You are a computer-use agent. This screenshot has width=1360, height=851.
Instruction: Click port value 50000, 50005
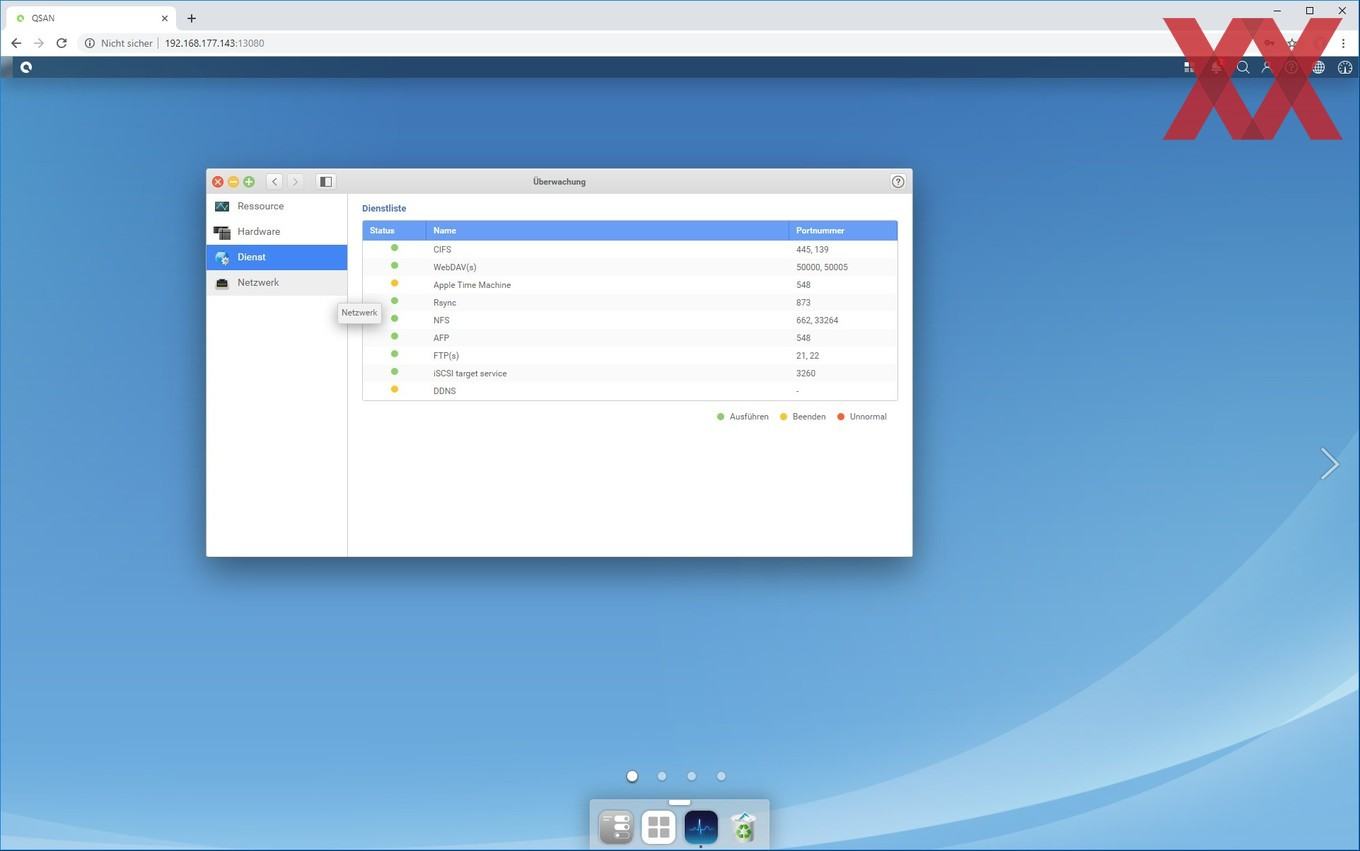pyautogui.click(x=822, y=267)
